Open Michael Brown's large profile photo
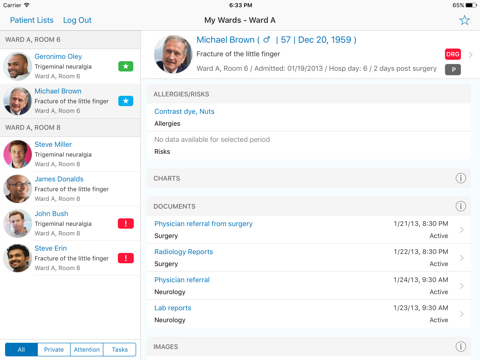 173,54
